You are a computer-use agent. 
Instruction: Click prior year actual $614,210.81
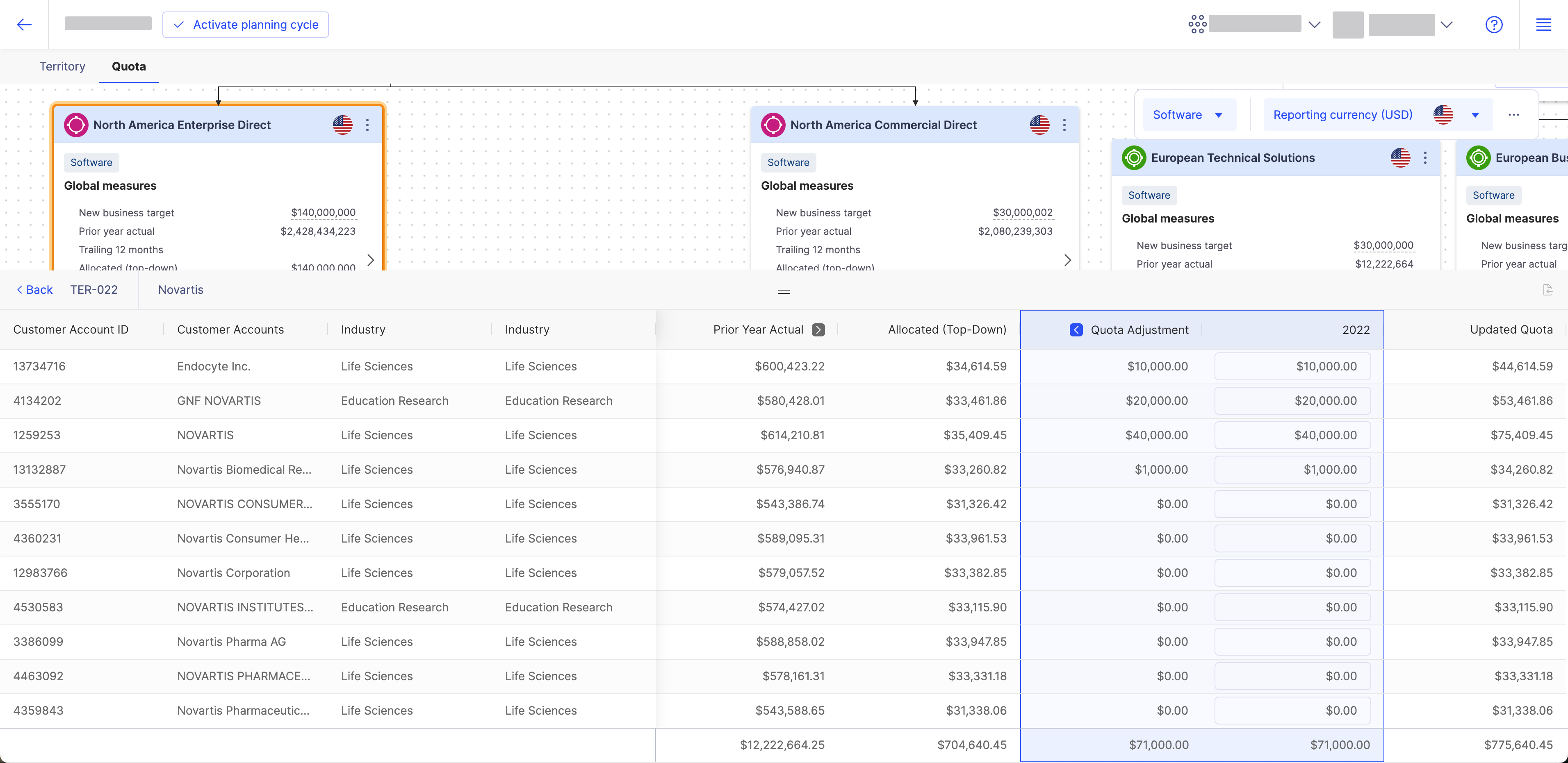point(793,435)
